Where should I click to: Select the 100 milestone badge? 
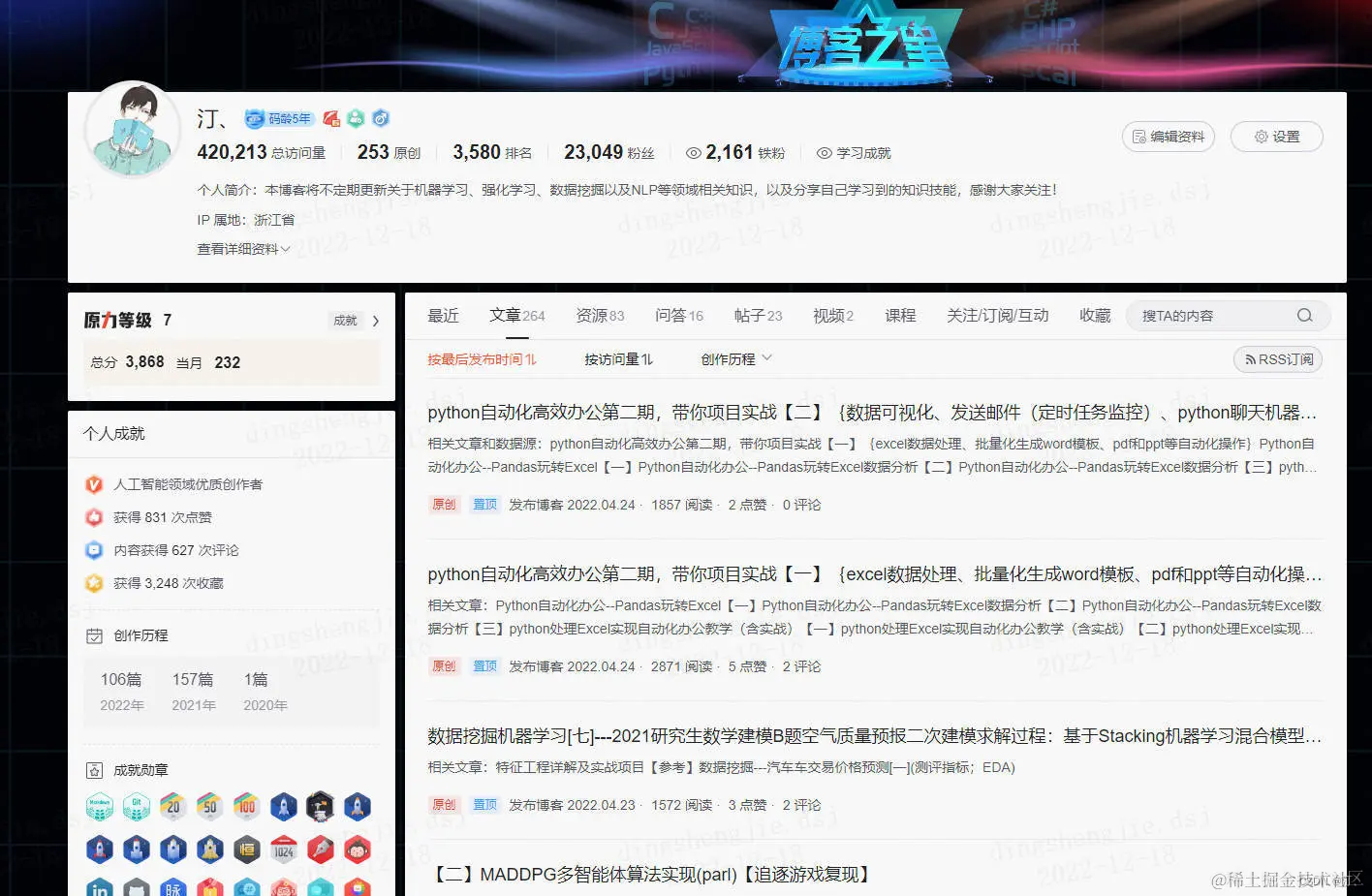click(247, 806)
